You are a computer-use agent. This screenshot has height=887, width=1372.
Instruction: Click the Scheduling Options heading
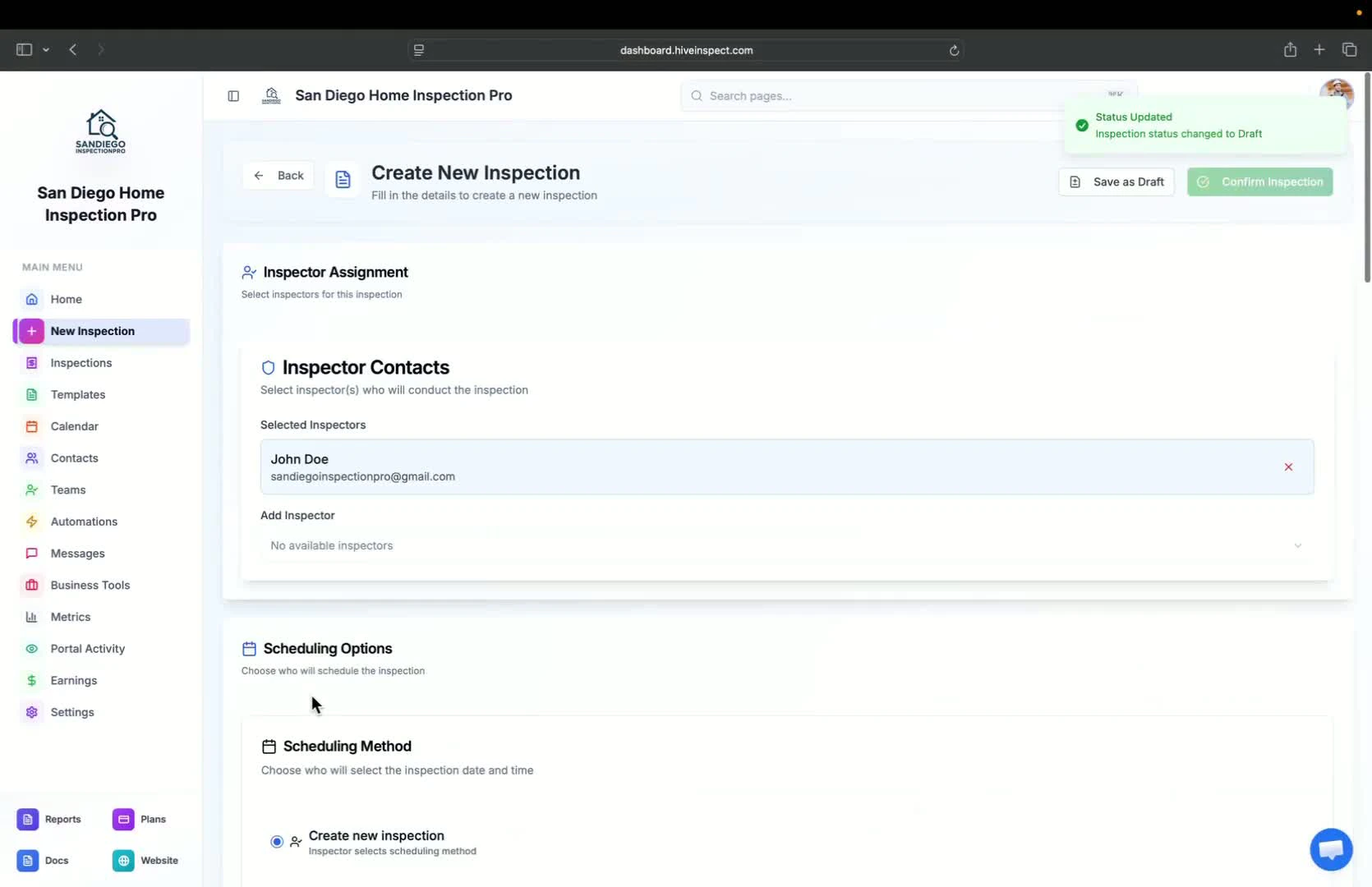click(x=328, y=649)
